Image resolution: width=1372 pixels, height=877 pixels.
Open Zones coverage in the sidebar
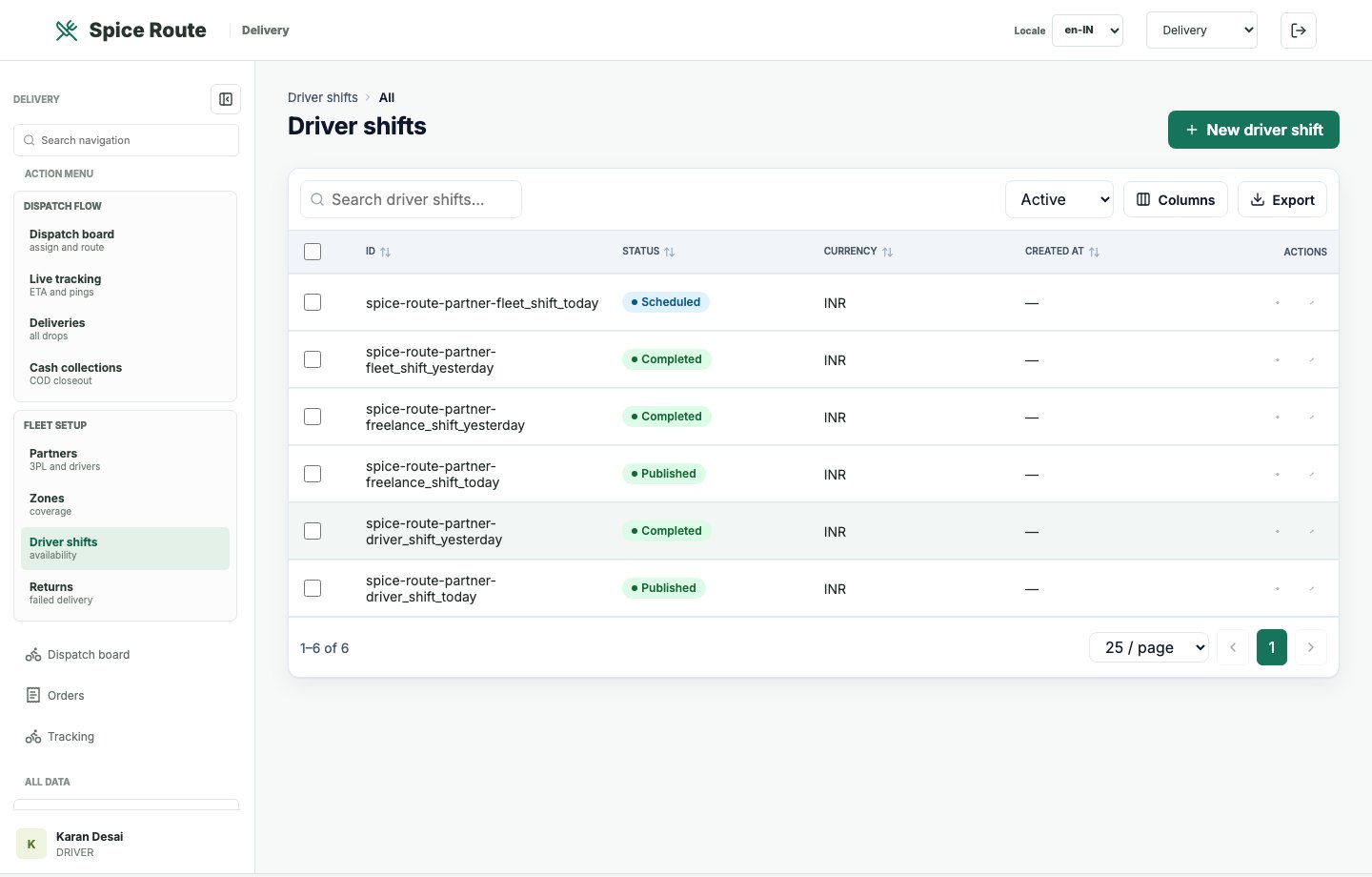[x=125, y=504]
